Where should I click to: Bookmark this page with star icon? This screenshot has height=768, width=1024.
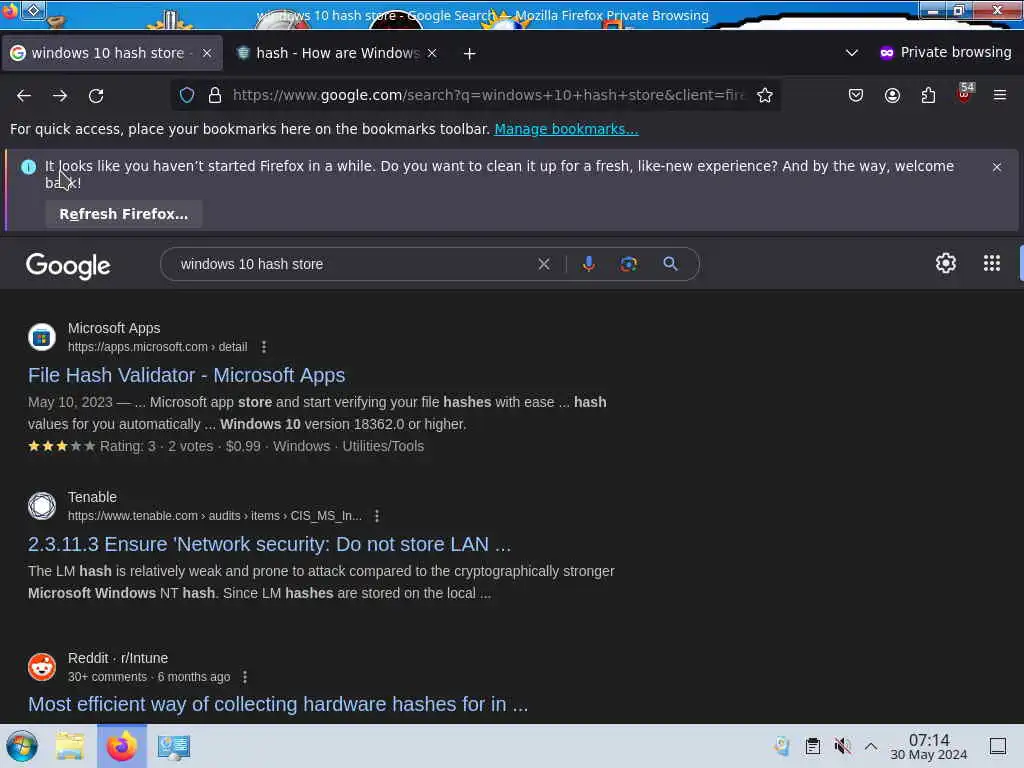click(765, 95)
